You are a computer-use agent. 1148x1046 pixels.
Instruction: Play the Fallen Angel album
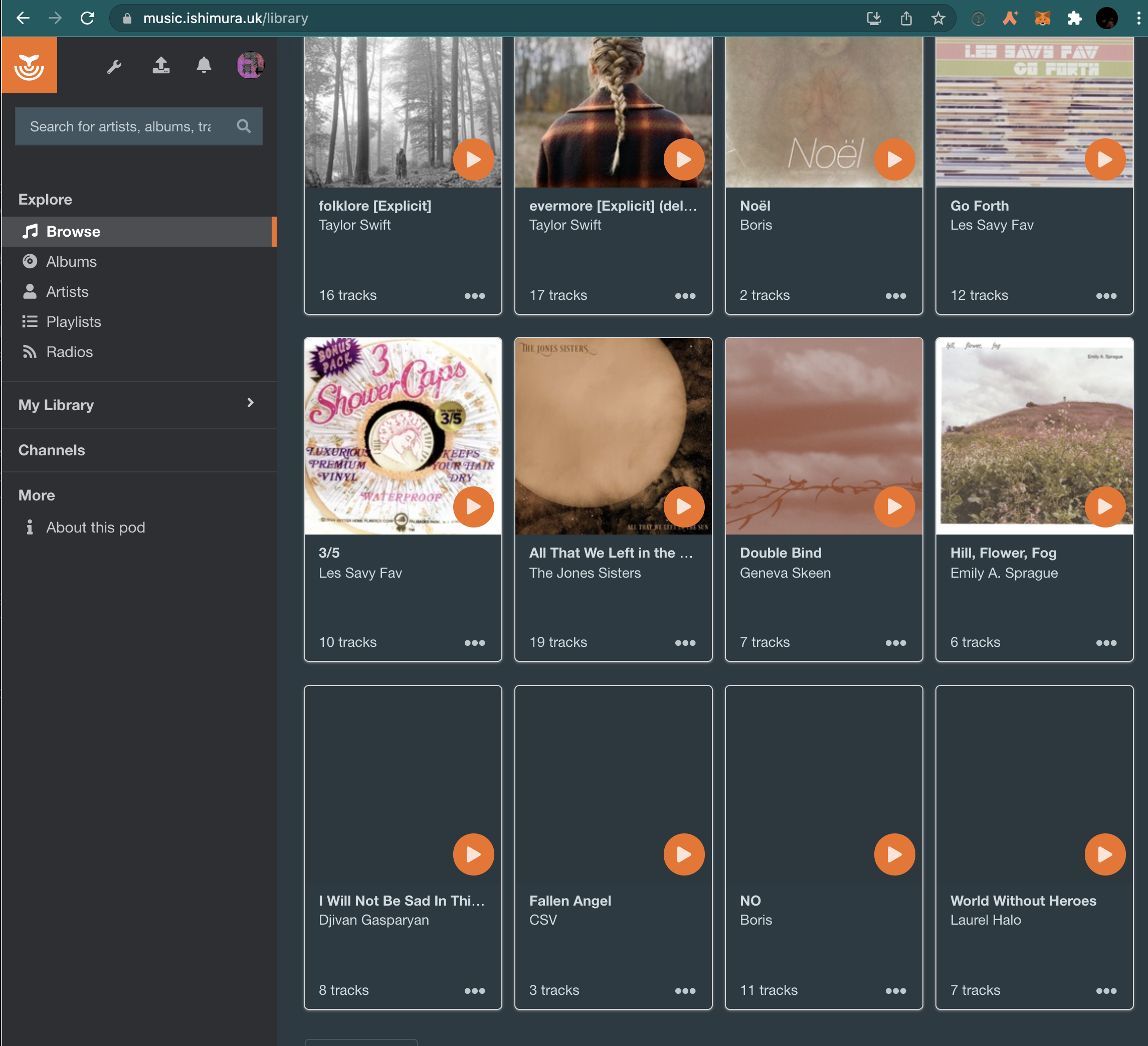[684, 854]
